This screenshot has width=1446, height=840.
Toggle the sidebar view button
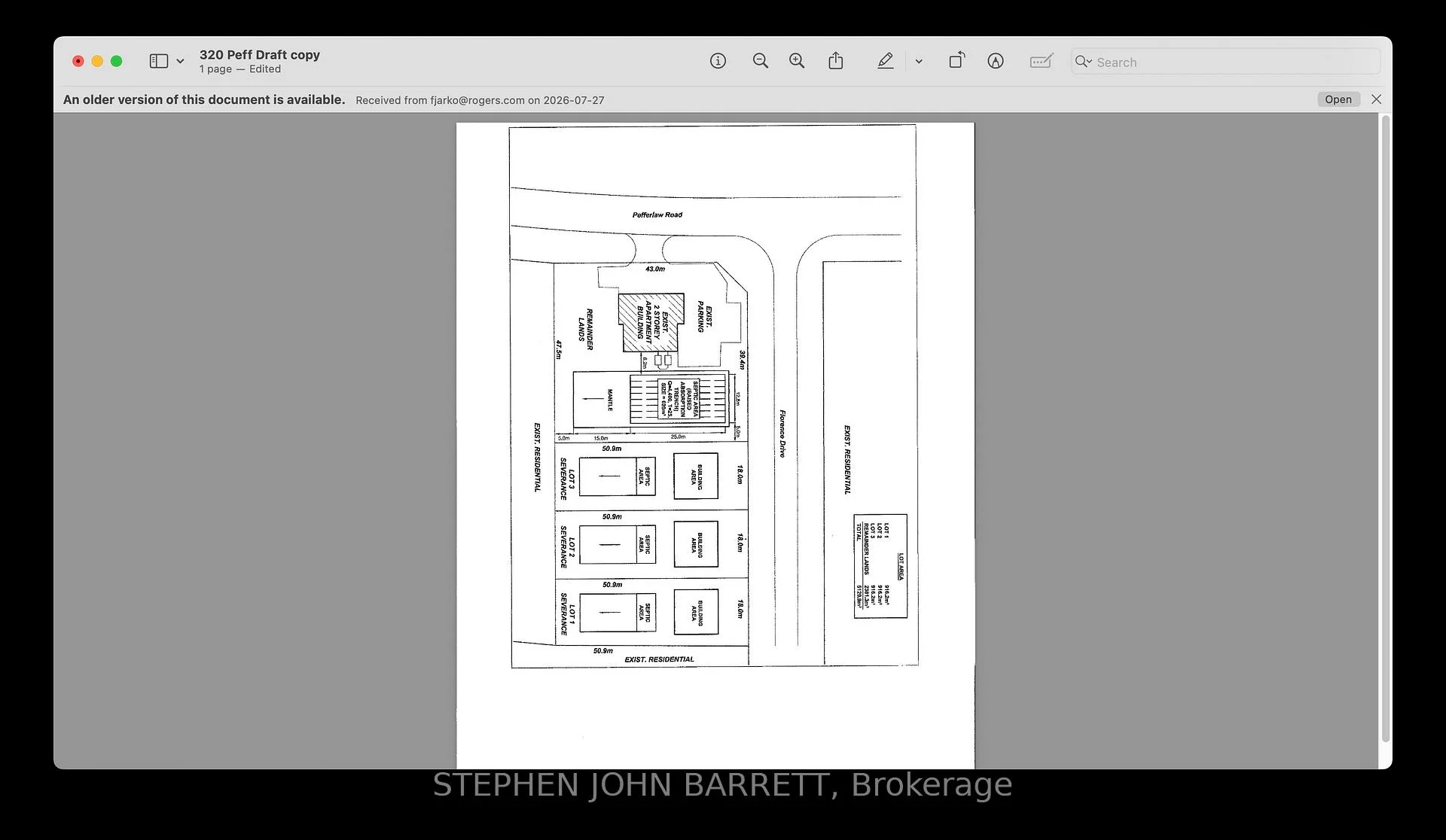(x=159, y=61)
